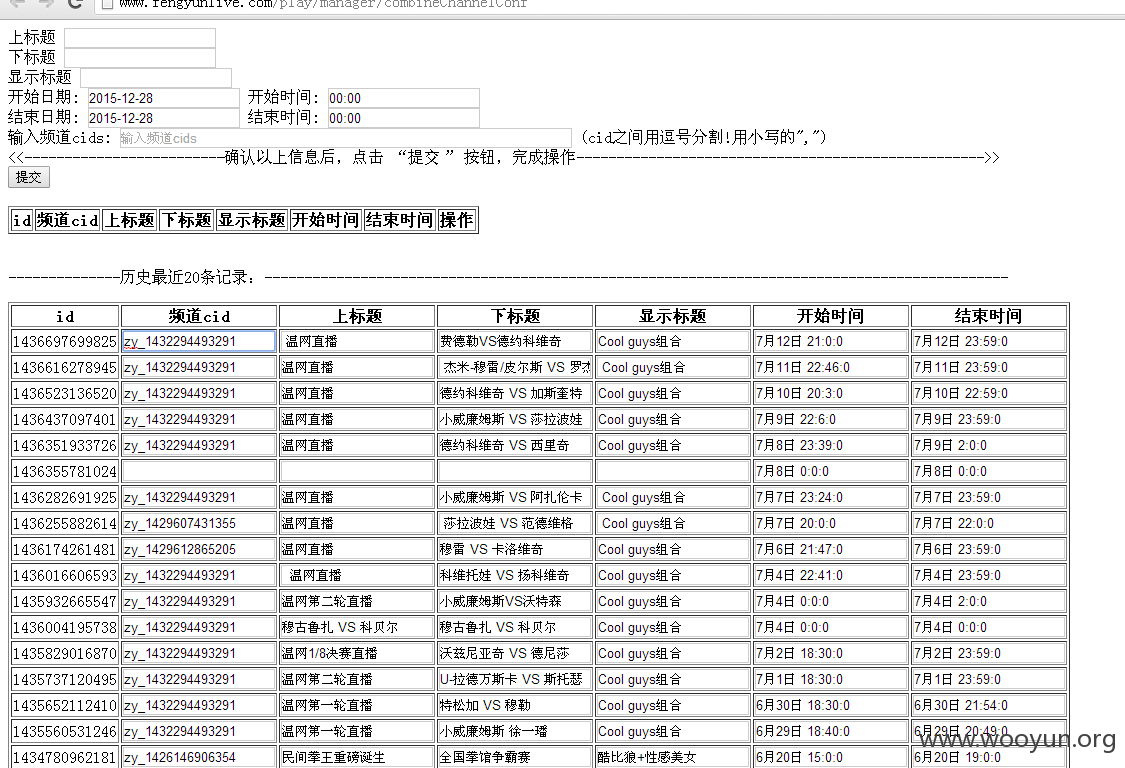
Task: Click the empty channel cid field in row 1436355781024
Action: click(x=199, y=472)
